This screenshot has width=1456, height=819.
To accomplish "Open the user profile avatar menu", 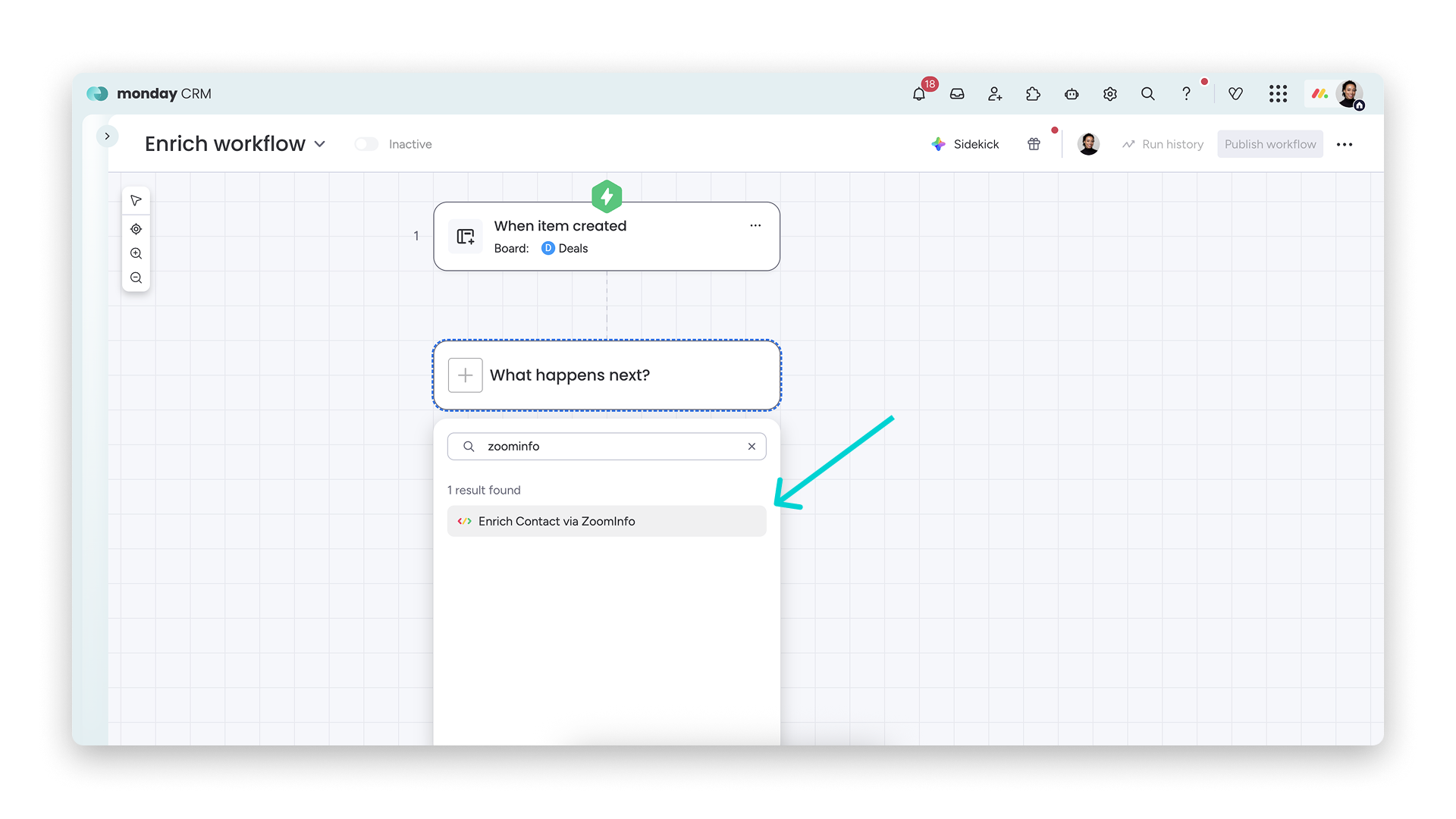I will (x=1349, y=94).
